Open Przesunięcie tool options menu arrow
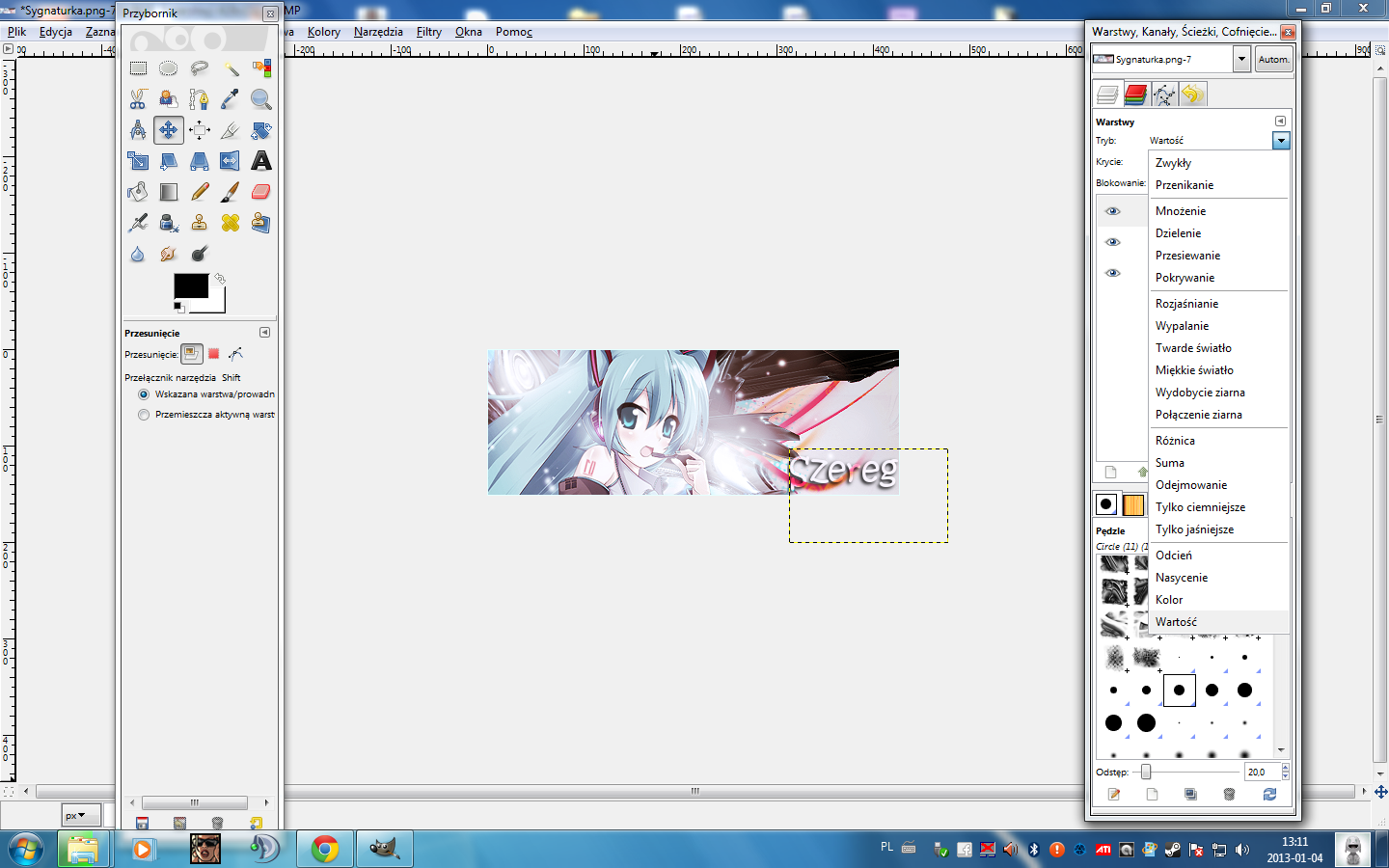This screenshot has width=1389, height=868. click(x=264, y=333)
